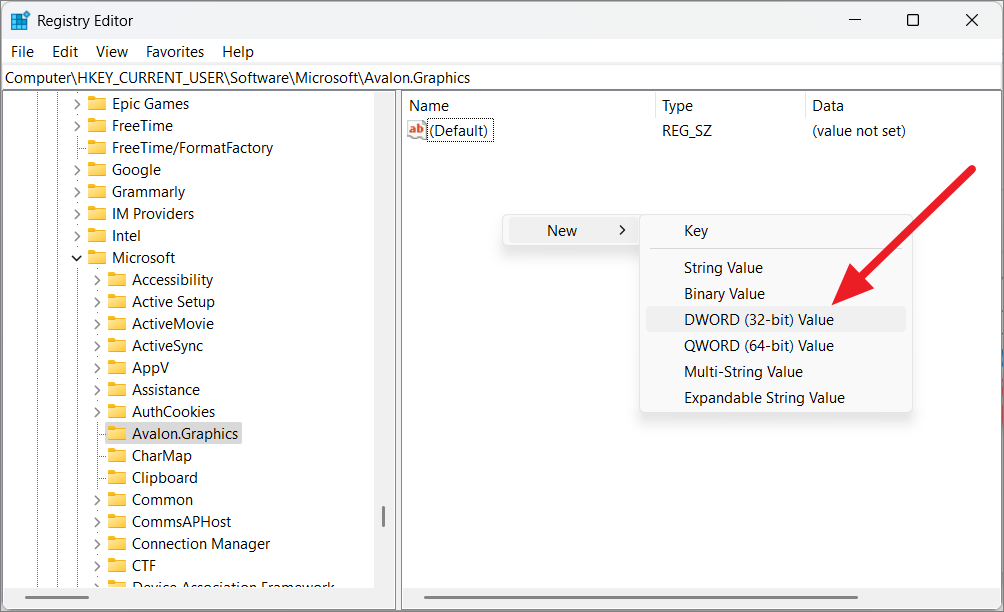Viewport: 1004px width, 612px height.
Task: Expand the Accessibility key chevron
Action: point(97,280)
